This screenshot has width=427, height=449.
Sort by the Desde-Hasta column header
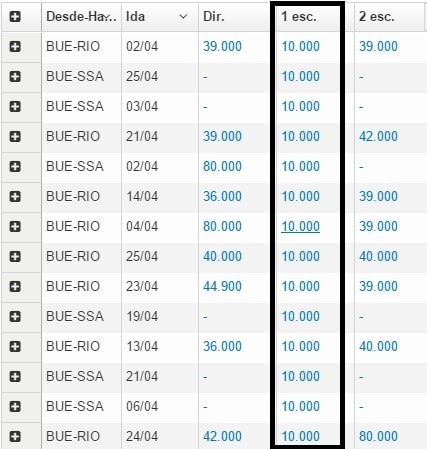(x=81, y=16)
